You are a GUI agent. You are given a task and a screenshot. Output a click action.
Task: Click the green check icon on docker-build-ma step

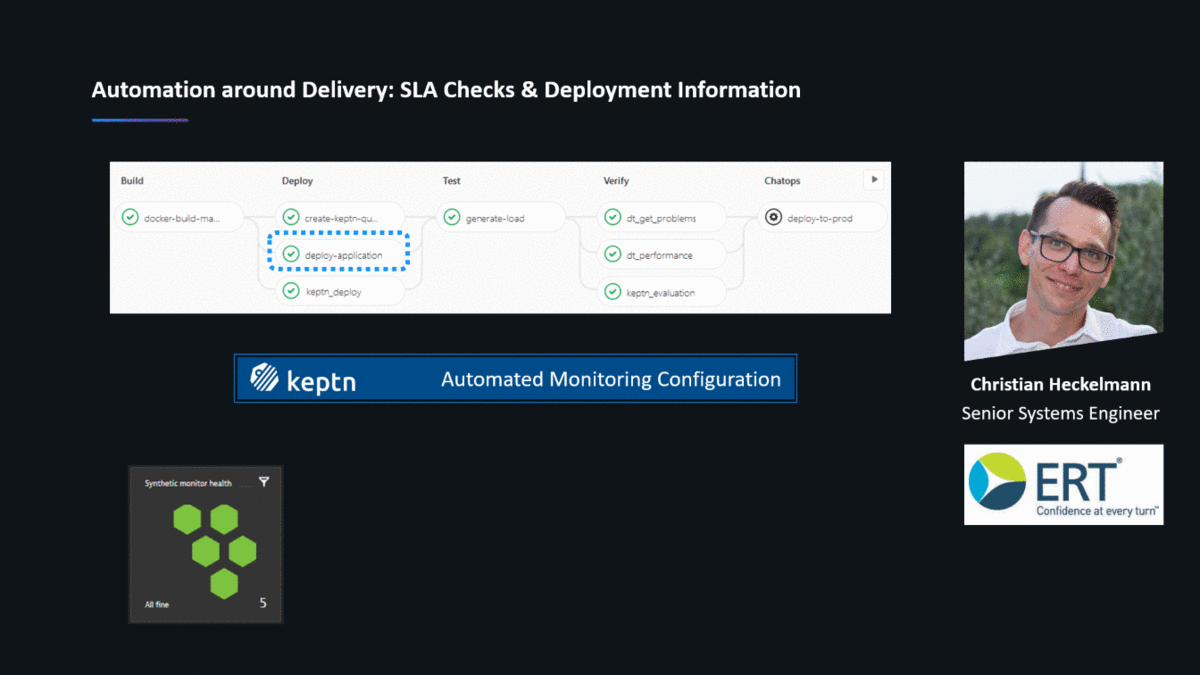coord(129,216)
